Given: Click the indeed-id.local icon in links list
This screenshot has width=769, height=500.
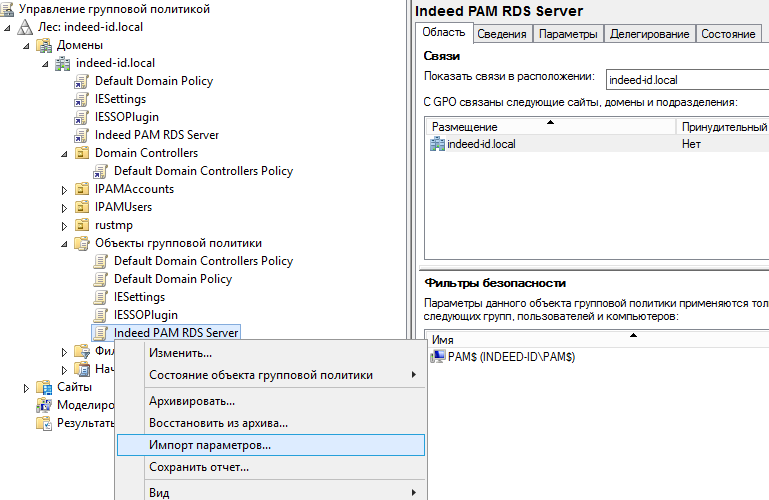Looking at the screenshot, I should pos(437,144).
